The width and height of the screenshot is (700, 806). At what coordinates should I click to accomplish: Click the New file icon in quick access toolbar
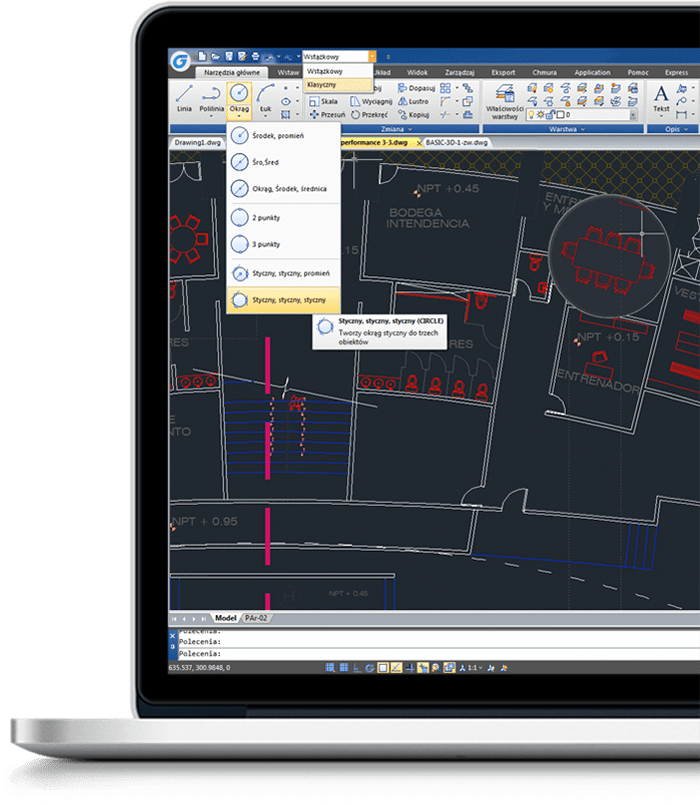pyautogui.click(x=202, y=57)
